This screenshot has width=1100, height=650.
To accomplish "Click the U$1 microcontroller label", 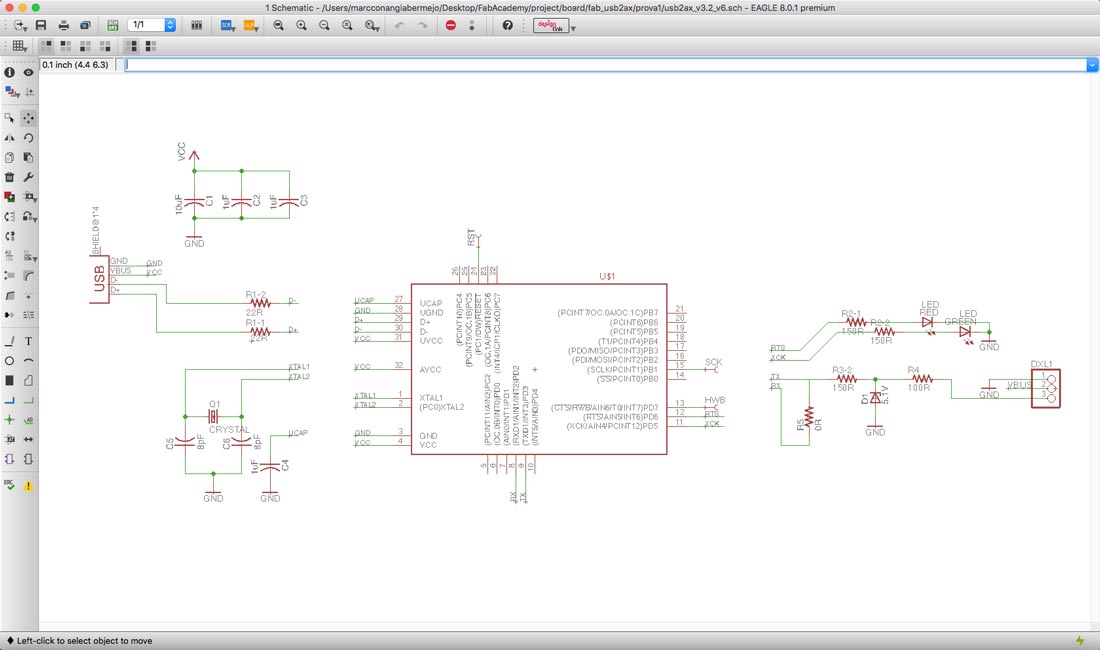I will (x=607, y=276).
